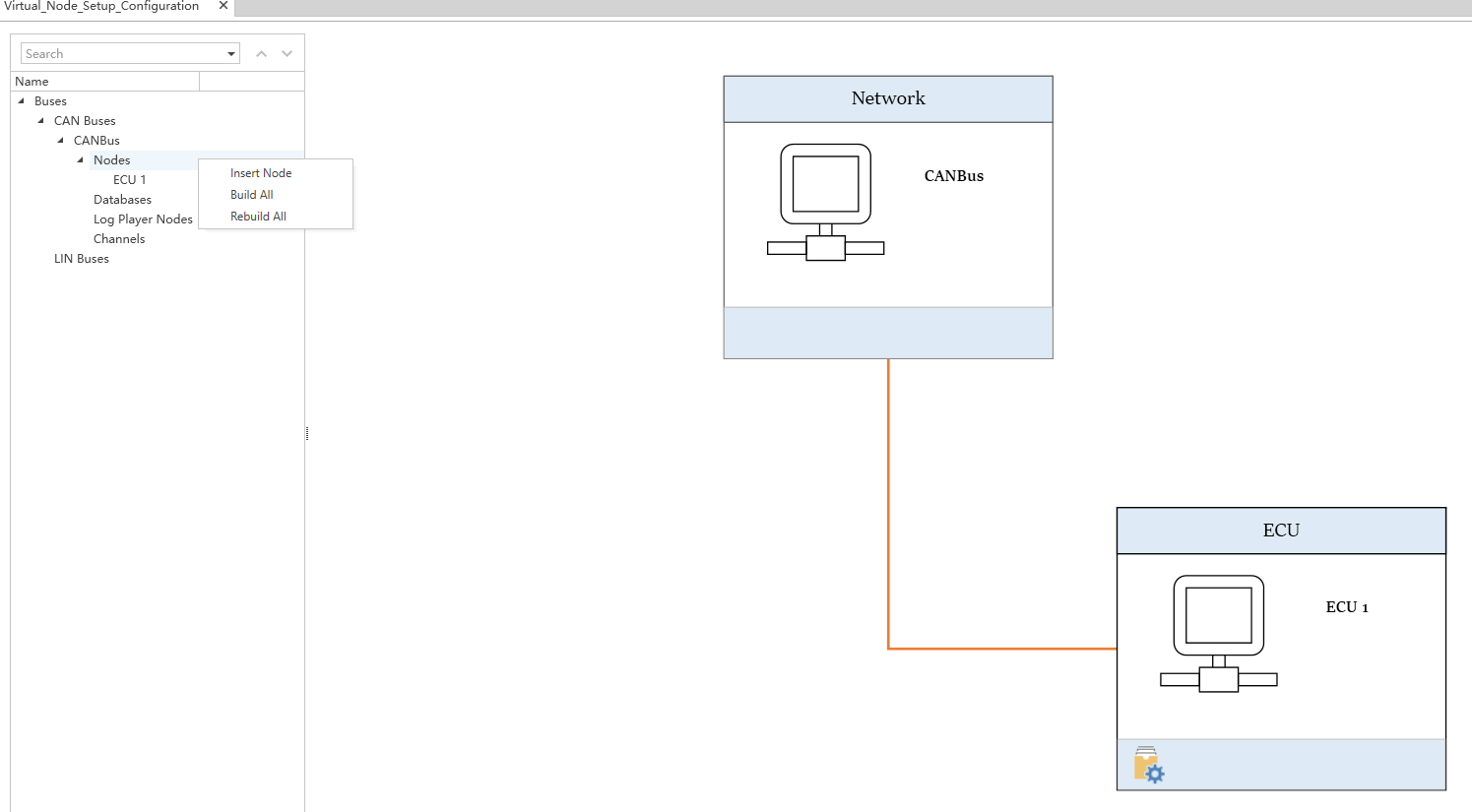The height and width of the screenshot is (812, 1472).
Task: Collapse the CAN Buses tree node
Action: pos(41,121)
